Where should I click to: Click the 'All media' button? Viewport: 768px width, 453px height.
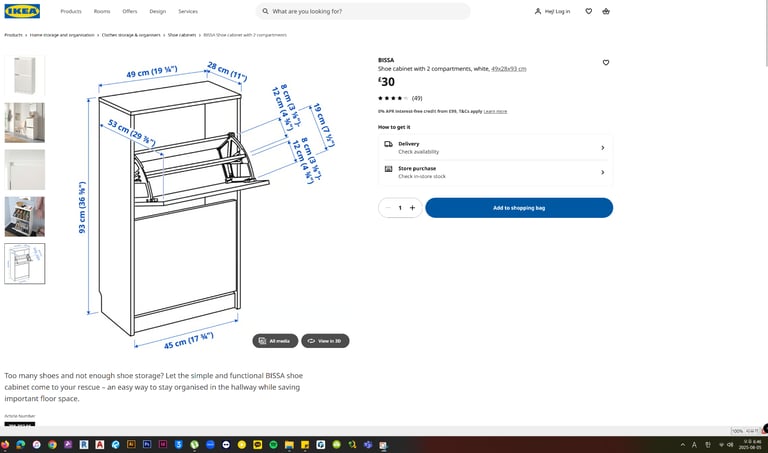coord(275,341)
